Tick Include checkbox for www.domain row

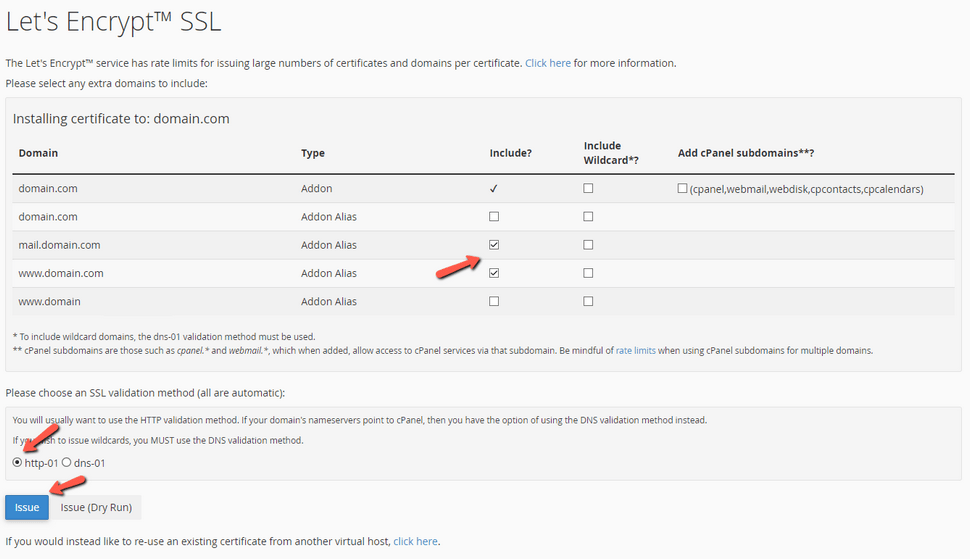point(494,301)
